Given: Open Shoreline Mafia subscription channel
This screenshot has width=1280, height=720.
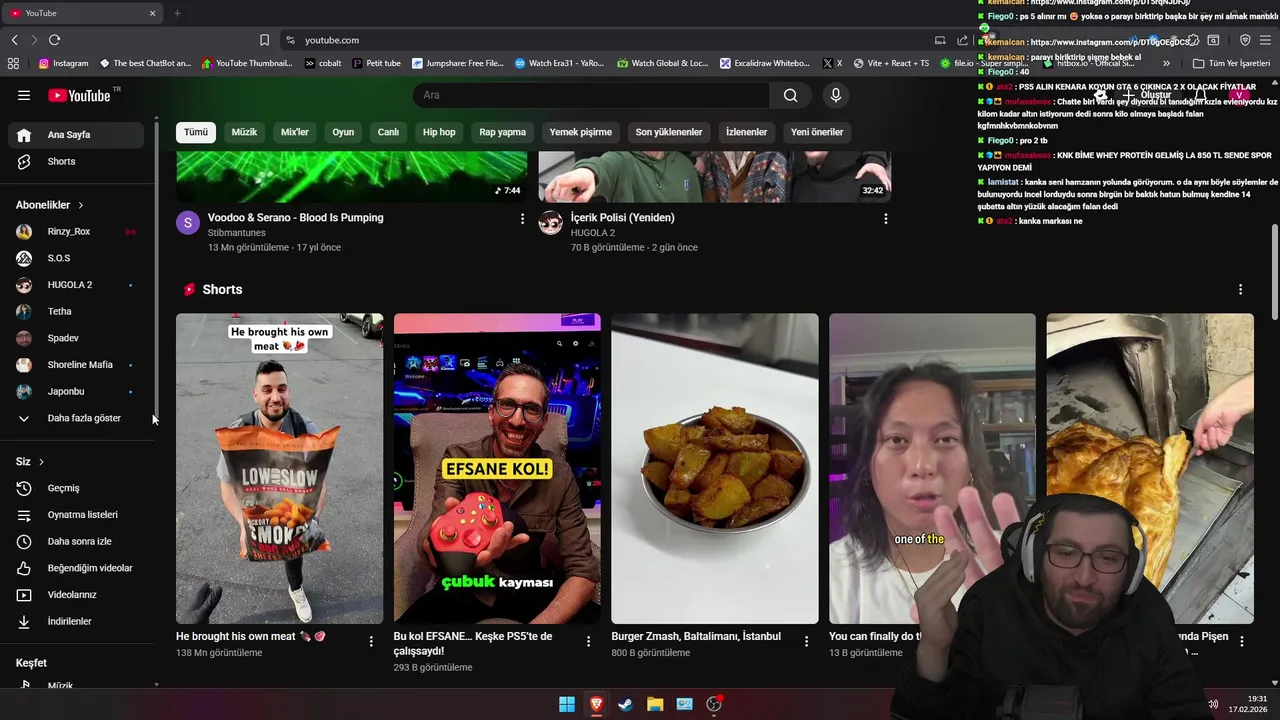Looking at the screenshot, I should click(x=76, y=365).
